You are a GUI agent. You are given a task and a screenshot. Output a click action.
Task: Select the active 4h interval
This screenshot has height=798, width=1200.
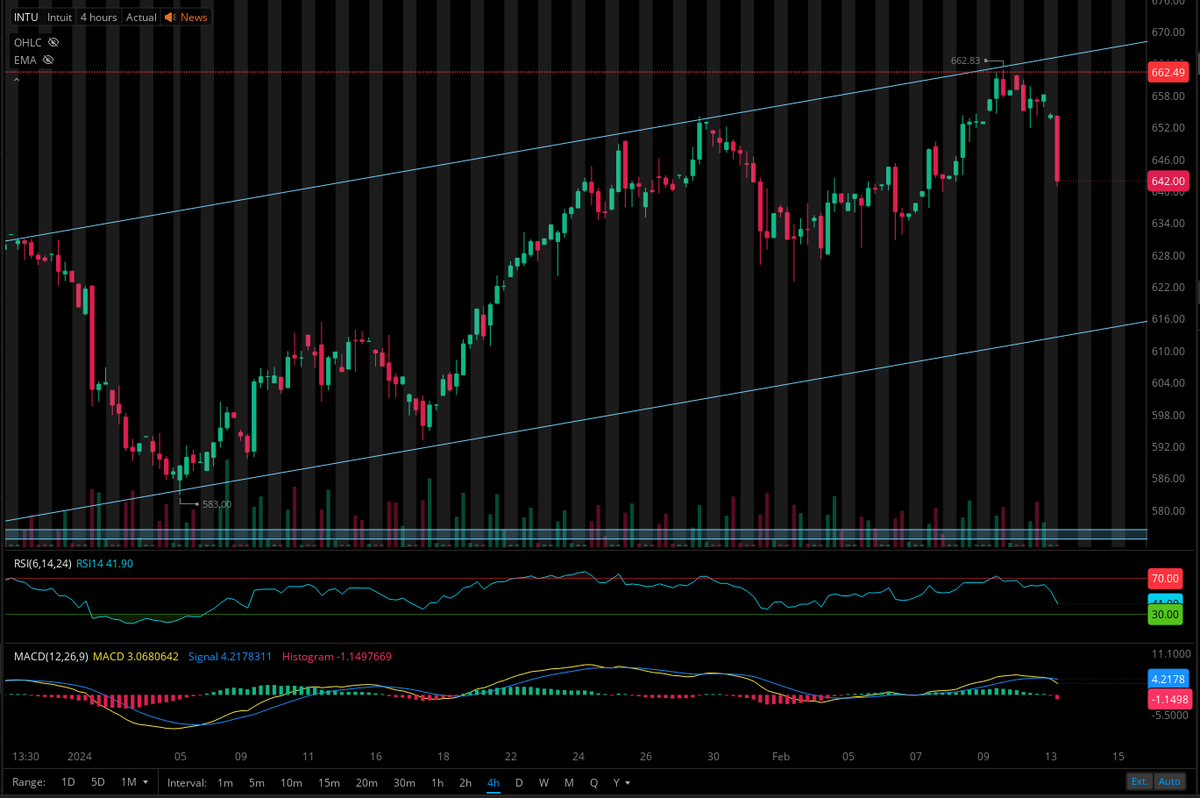(x=493, y=782)
